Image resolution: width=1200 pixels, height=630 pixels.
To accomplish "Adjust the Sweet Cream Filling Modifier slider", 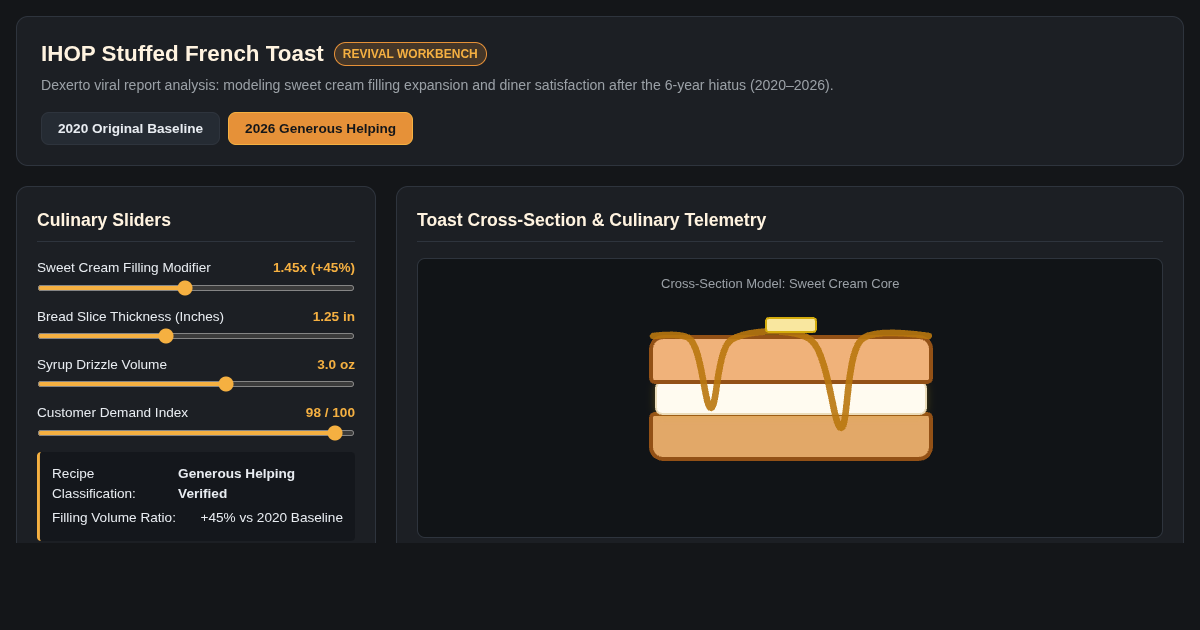I will pyautogui.click(x=196, y=288).
